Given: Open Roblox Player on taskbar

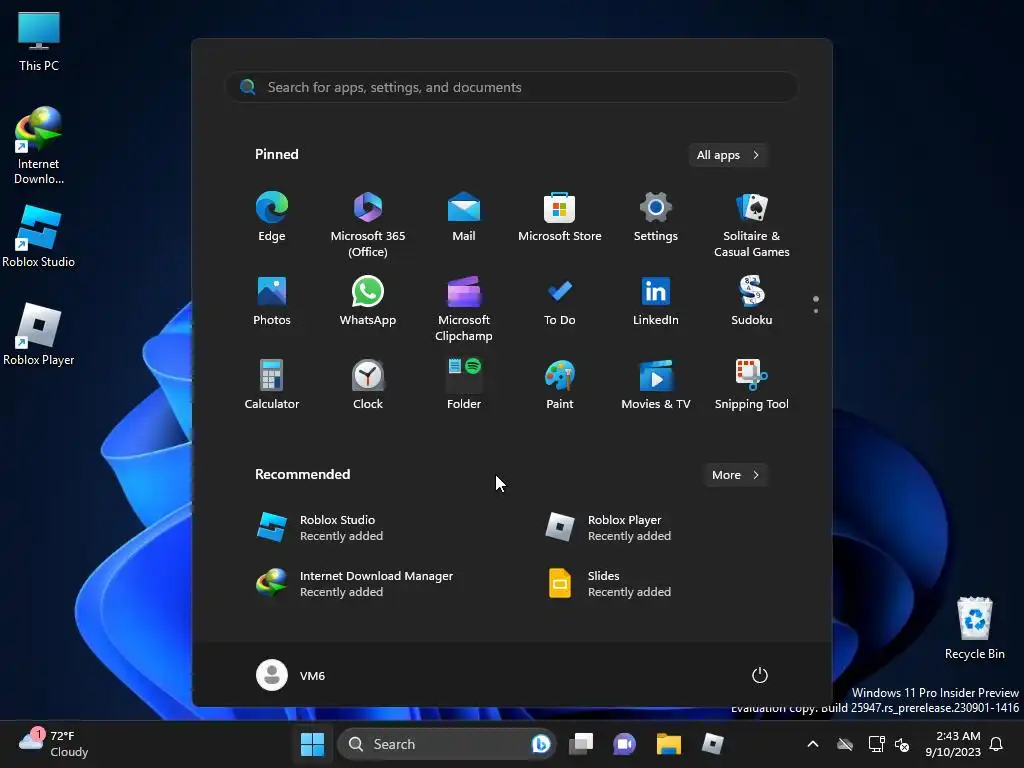Looking at the screenshot, I should tap(712, 744).
